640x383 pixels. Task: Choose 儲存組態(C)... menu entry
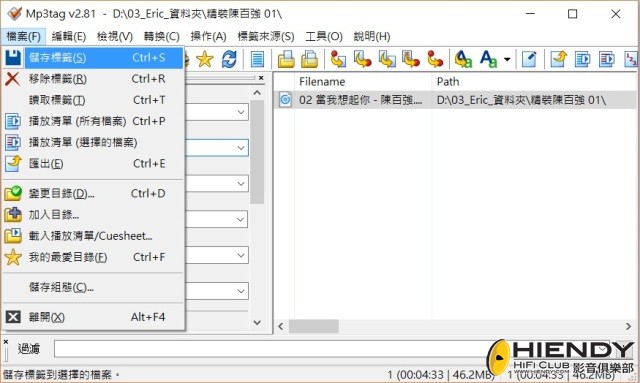pos(93,287)
